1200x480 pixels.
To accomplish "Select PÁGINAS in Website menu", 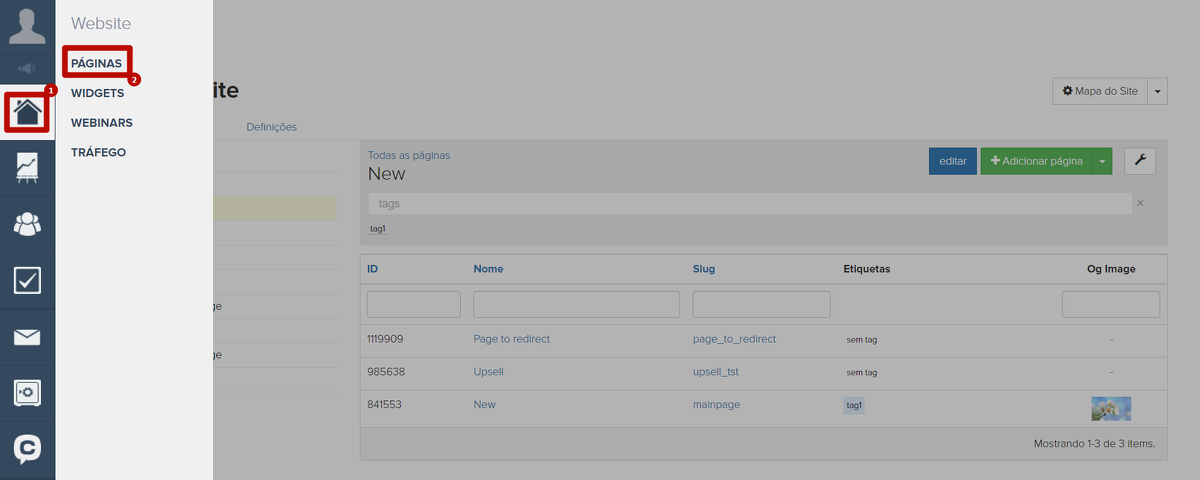I will pyautogui.click(x=96, y=63).
